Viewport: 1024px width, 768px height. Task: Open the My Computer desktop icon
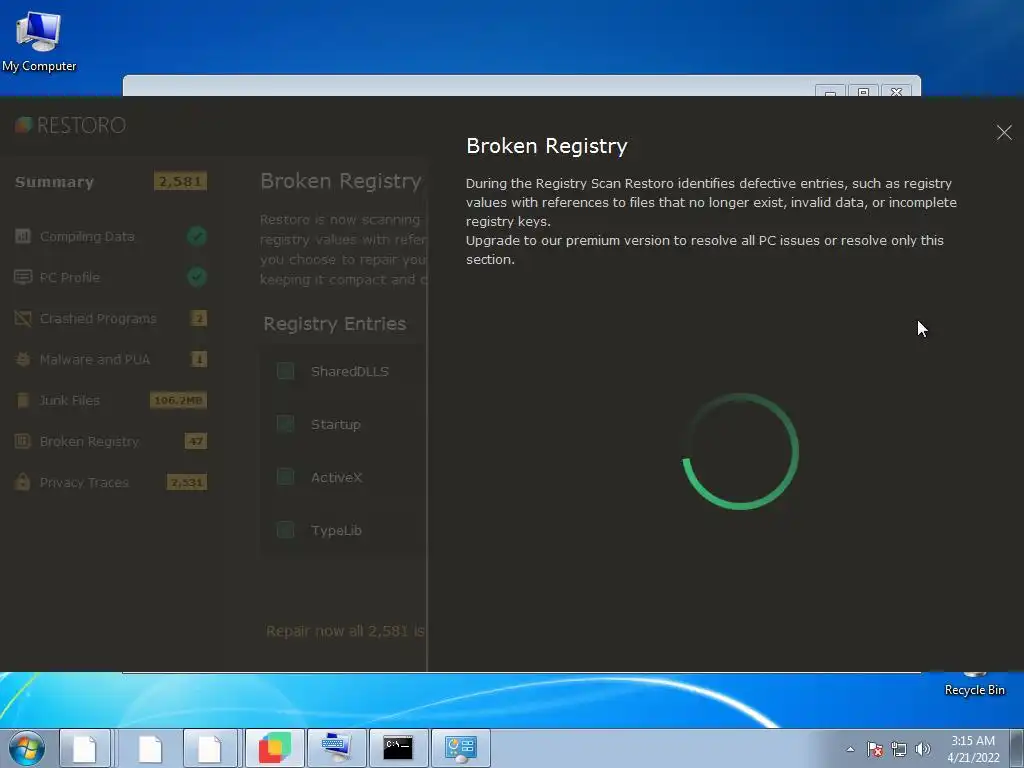[39, 40]
